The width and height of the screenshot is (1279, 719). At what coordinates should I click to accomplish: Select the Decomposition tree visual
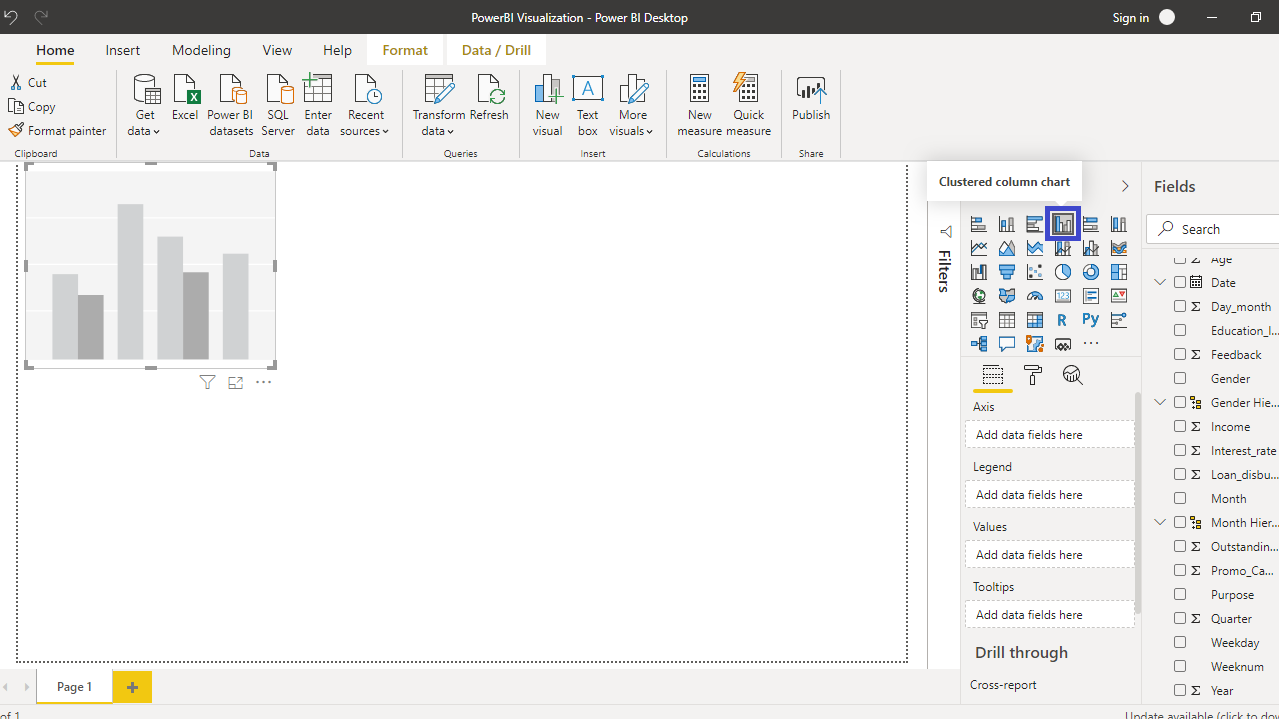click(979, 344)
